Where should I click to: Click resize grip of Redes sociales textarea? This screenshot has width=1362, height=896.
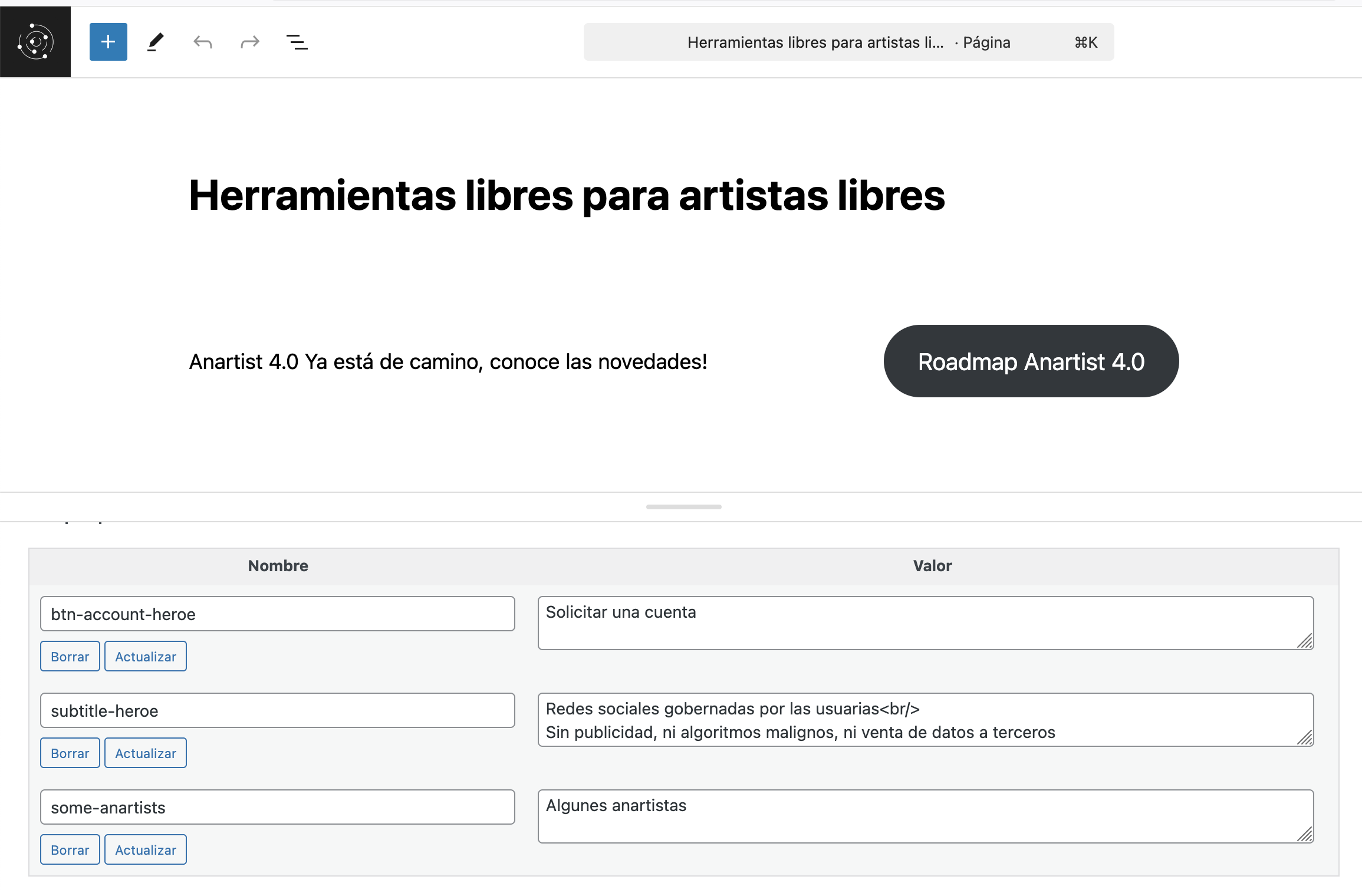pyautogui.click(x=1305, y=737)
